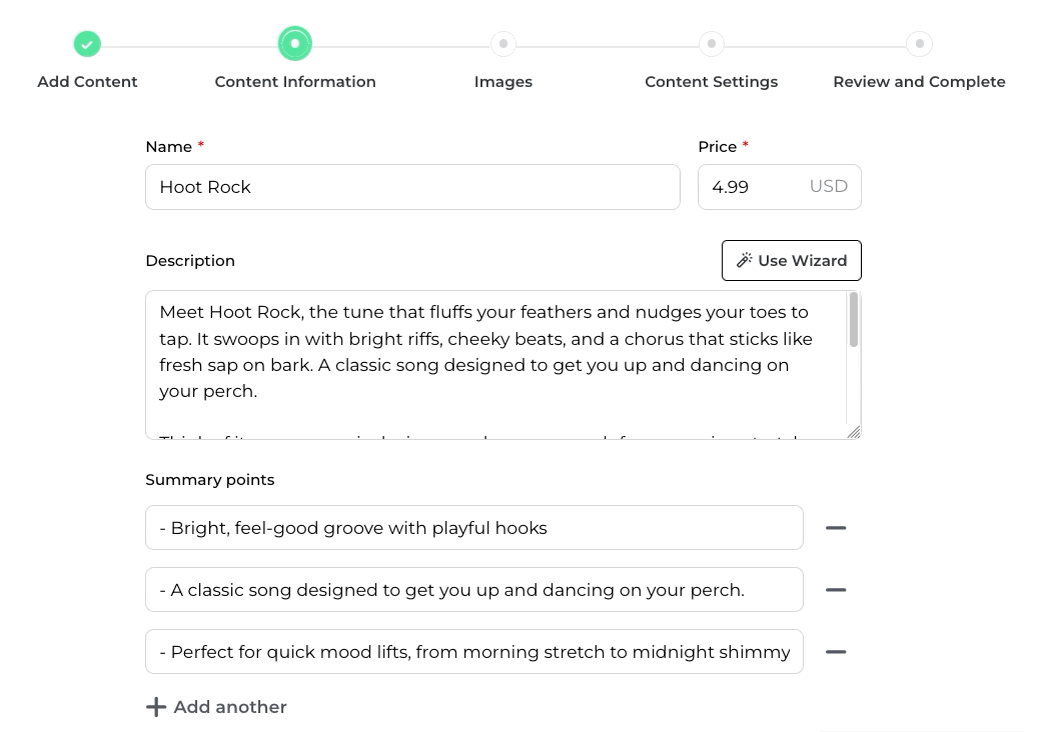1045x732 pixels.
Task: Click the Description text area scrollbar thumb
Action: (x=853, y=320)
